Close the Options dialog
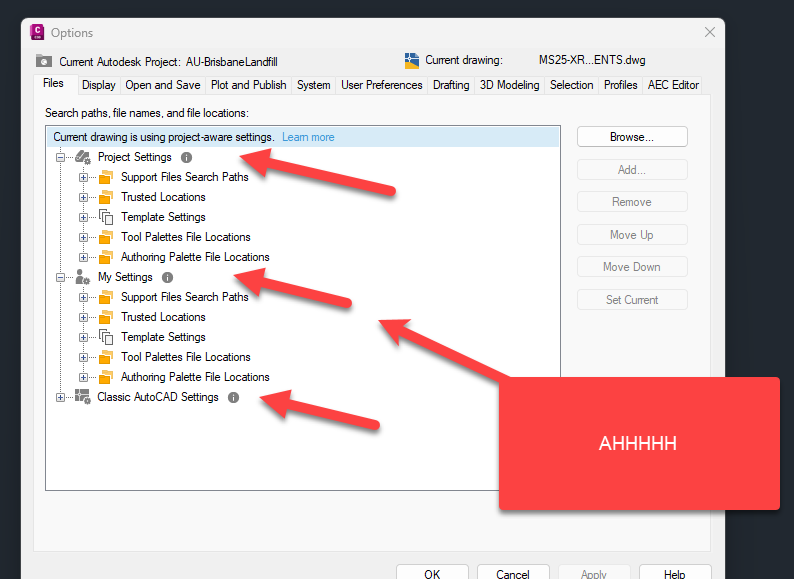Image resolution: width=794 pixels, height=579 pixels. click(x=709, y=32)
